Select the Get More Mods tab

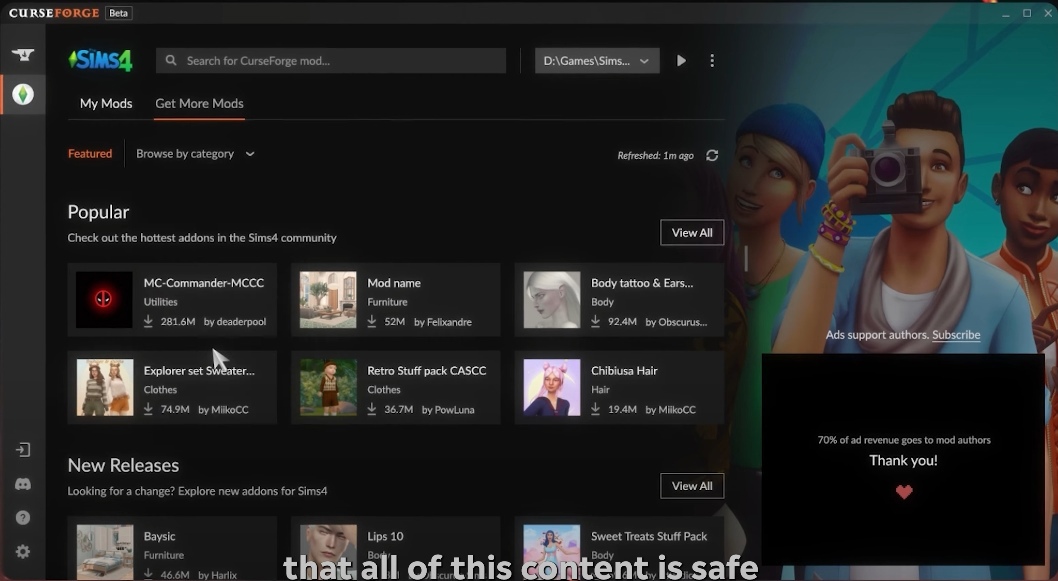[x=199, y=104]
